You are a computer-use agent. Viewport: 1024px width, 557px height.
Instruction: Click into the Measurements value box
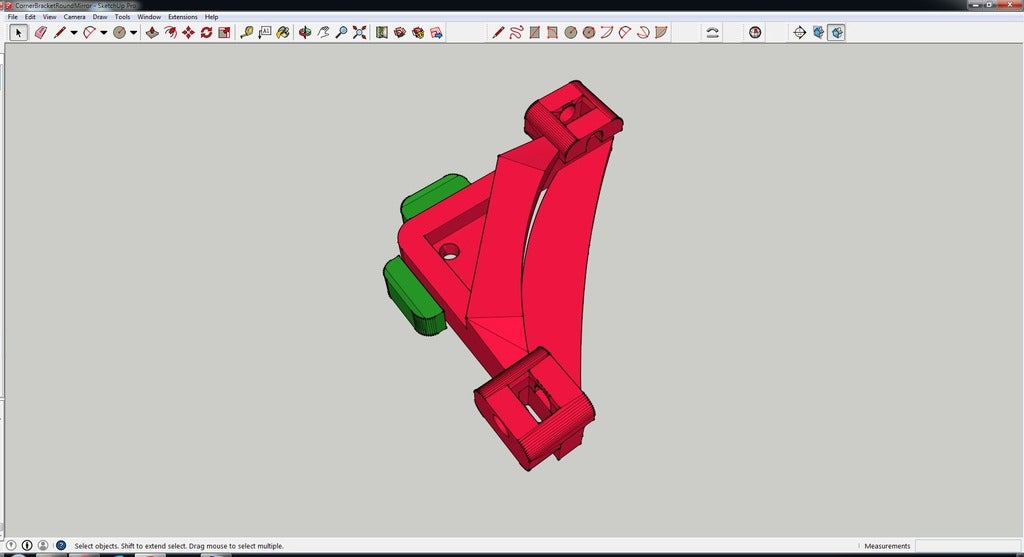[x=967, y=546]
